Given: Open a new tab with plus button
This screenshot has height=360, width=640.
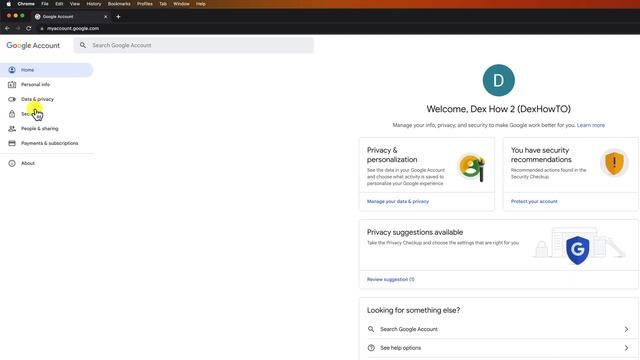Looking at the screenshot, I should tap(118, 17).
